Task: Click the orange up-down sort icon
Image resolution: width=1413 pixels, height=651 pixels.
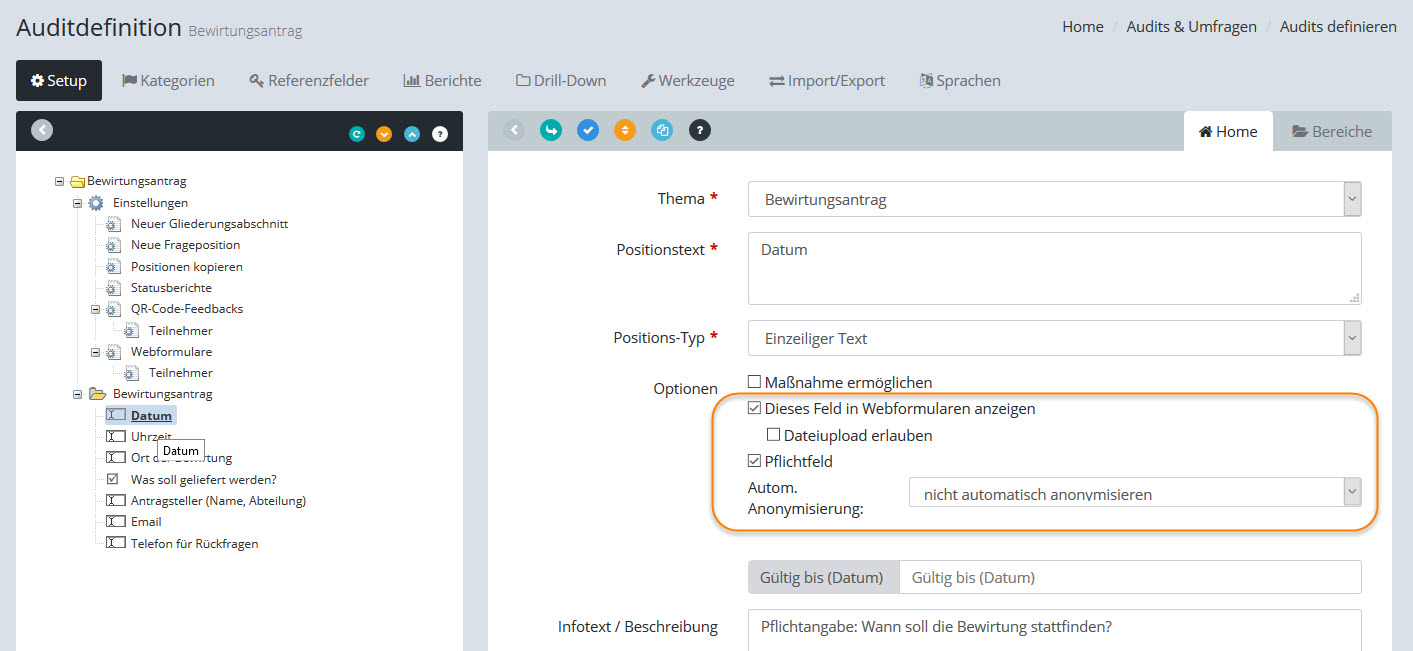Action: 625,130
